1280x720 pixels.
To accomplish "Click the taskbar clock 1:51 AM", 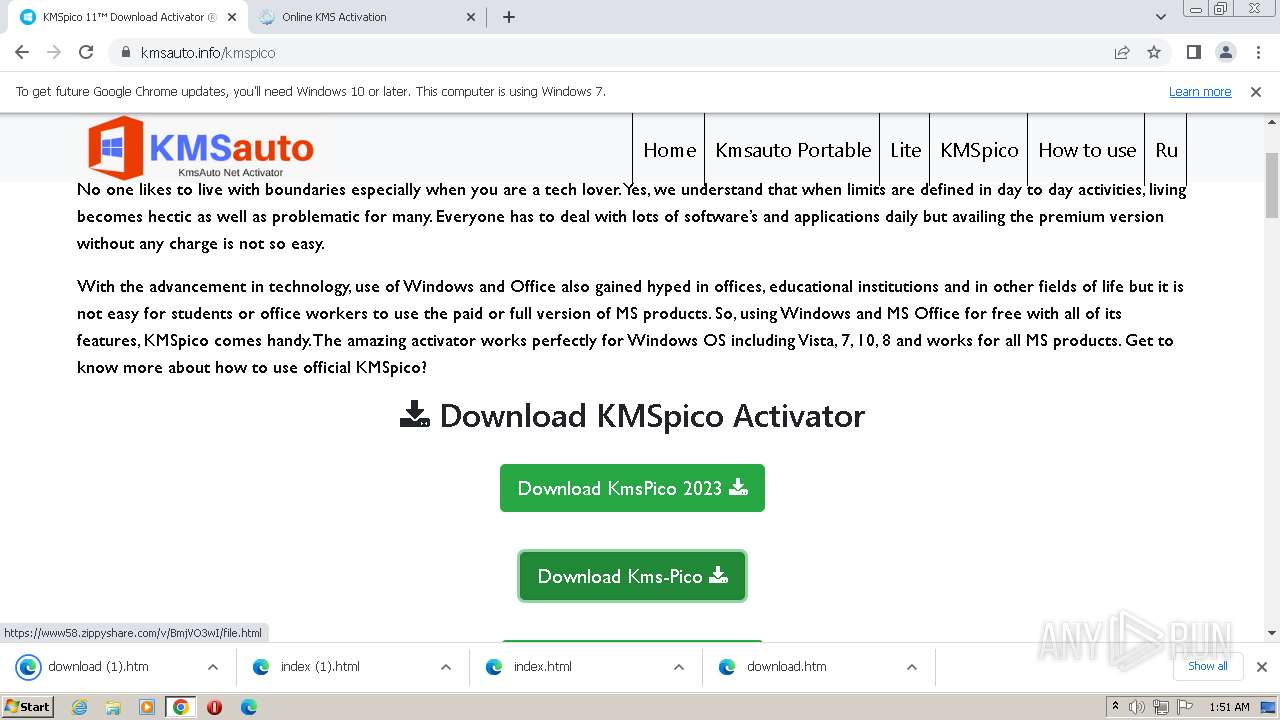I will (x=1229, y=707).
